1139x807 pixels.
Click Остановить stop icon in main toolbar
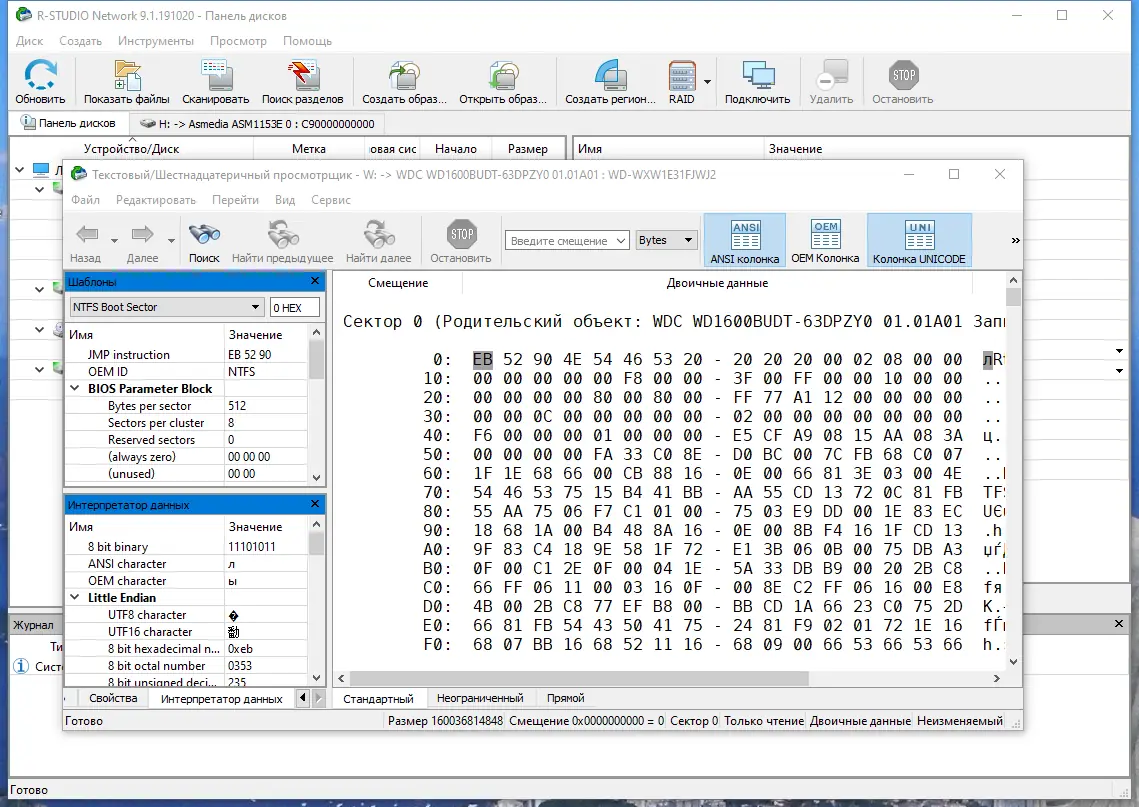pyautogui.click(x=903, y=76)
